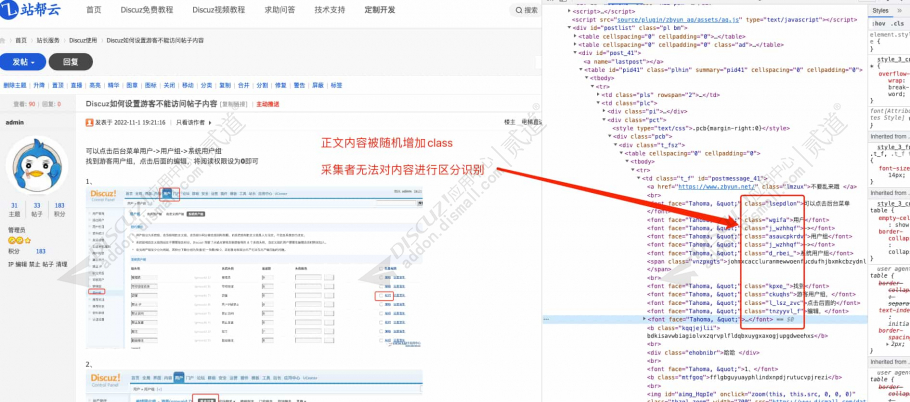Click the 合并 moderation link
Image resolution: width=910 pixels, height=402 pixels.
[243, 85]
